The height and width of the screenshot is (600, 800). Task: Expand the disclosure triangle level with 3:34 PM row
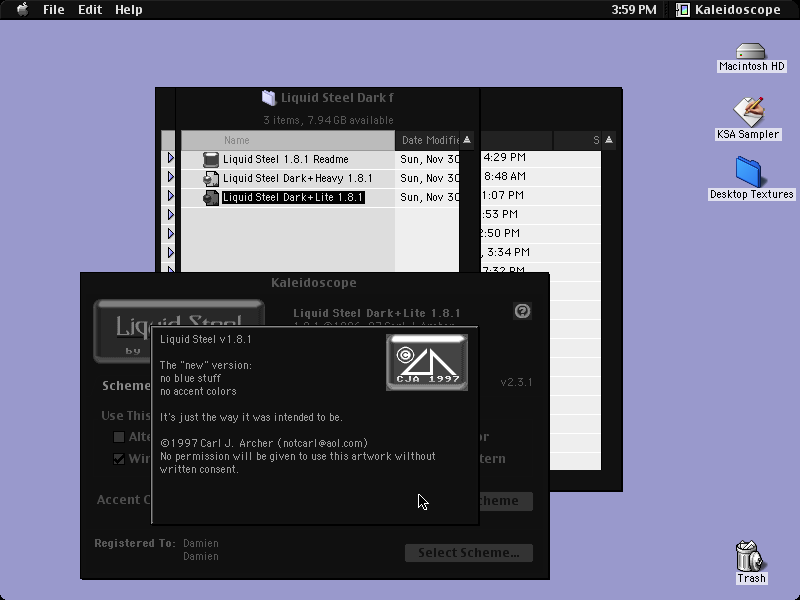[x=170, y=252]
